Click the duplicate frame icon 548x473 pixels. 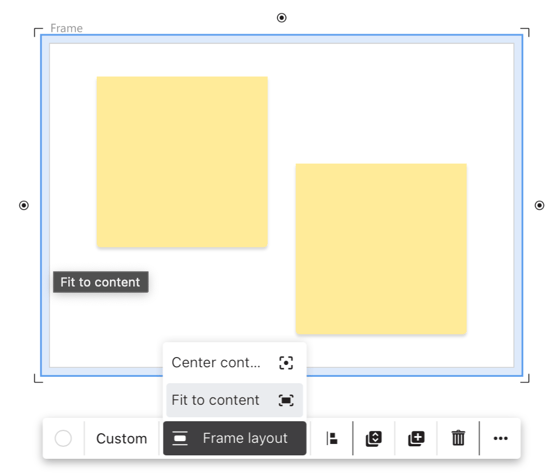point(416,438)
